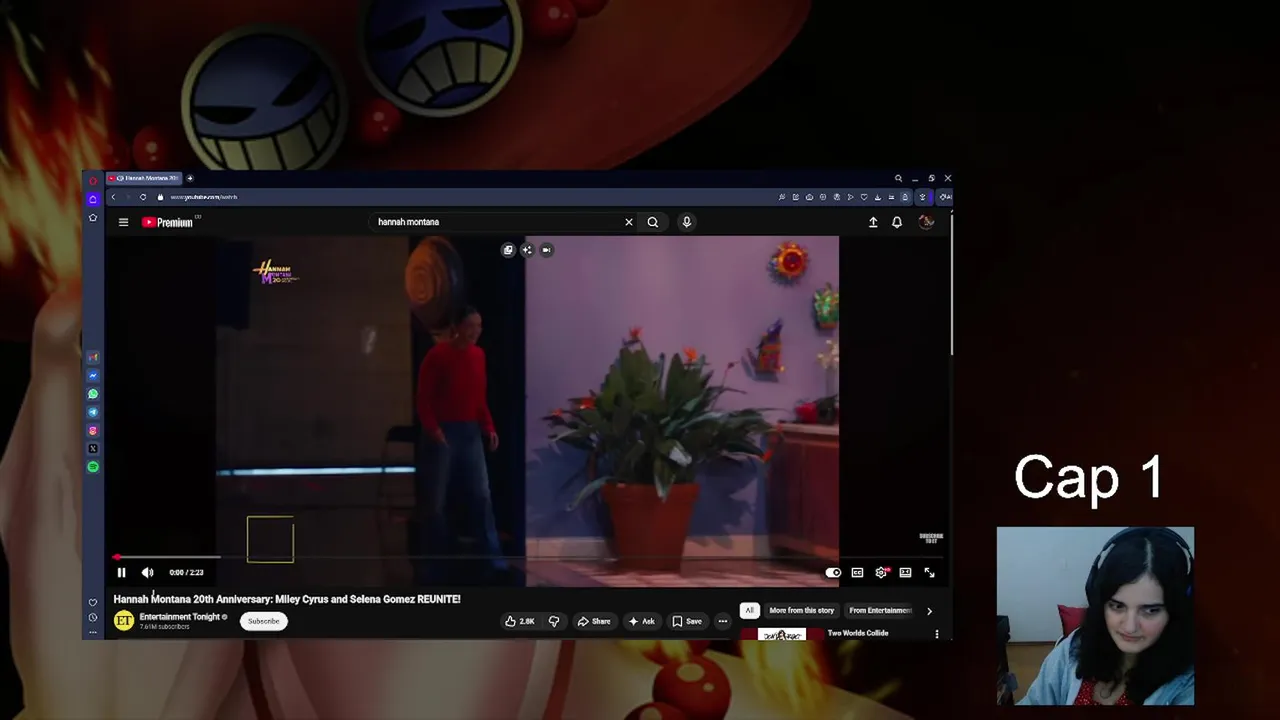Run search with magnifier button
The height and width of the screenshot is (720, 1280).
pyautogui.click(x=653, y=222)
